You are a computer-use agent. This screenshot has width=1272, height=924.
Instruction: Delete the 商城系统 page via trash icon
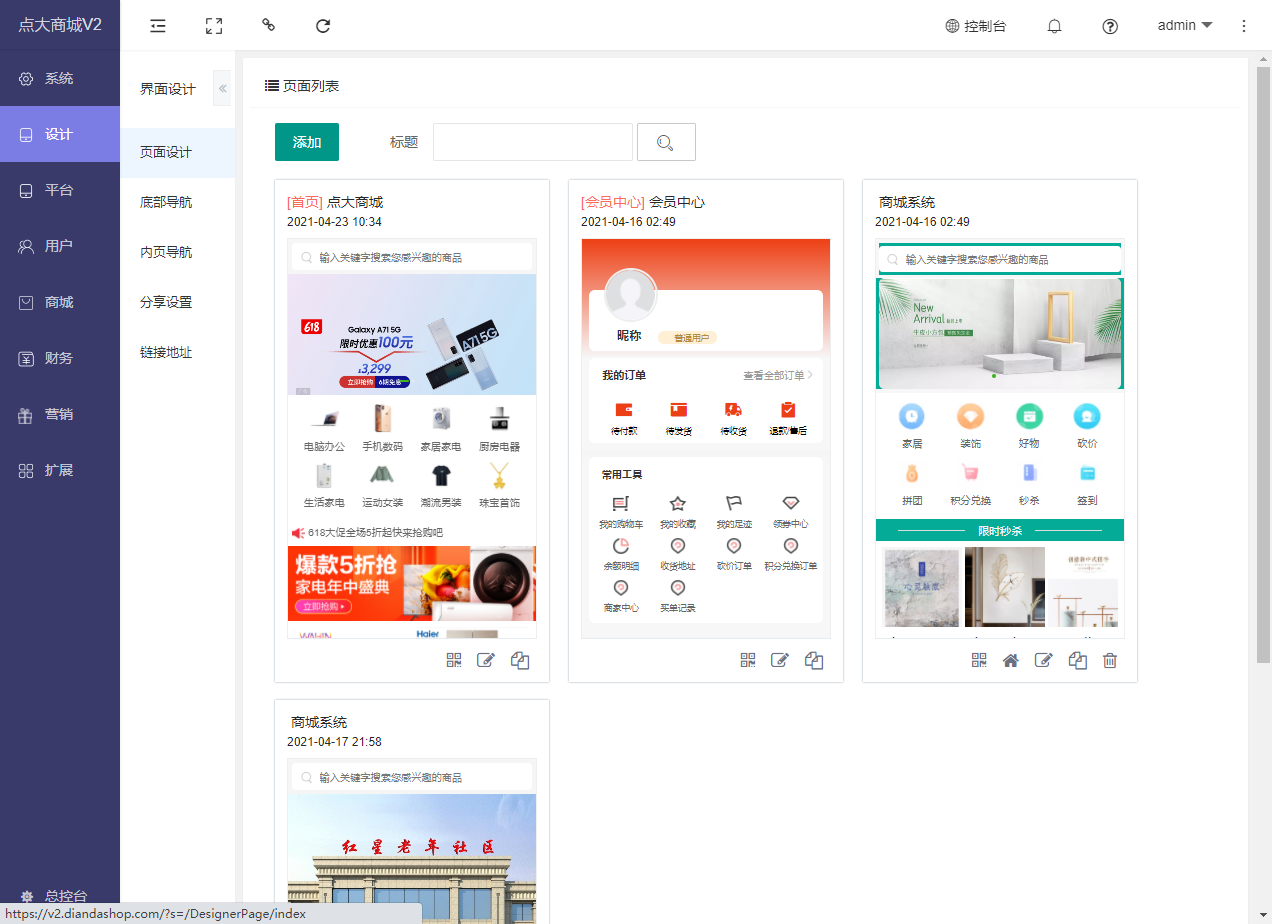1109,660
